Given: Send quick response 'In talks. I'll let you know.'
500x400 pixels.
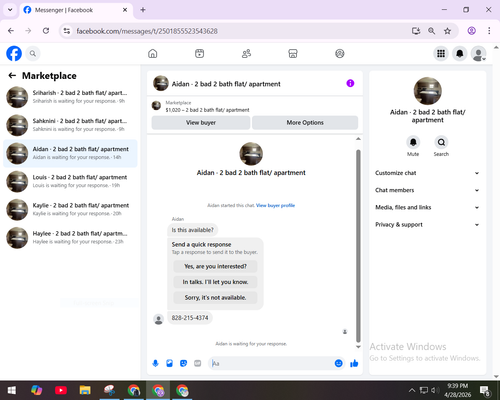Looking at the screenshot, I should tap(215, 282).
